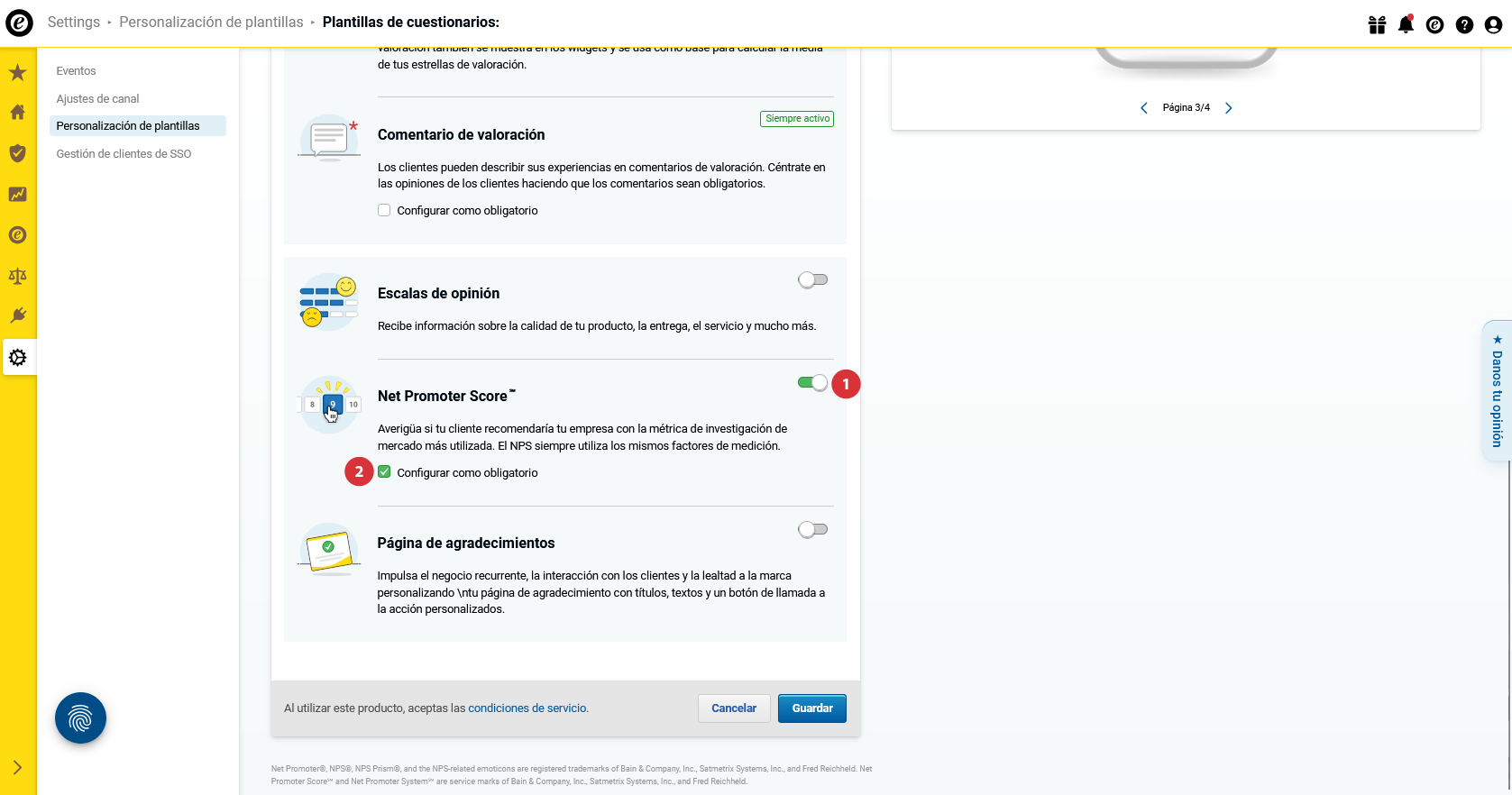Click the Net Promoter Score illustration
This screenshot has height=795, width=1512.
[329, 404]
